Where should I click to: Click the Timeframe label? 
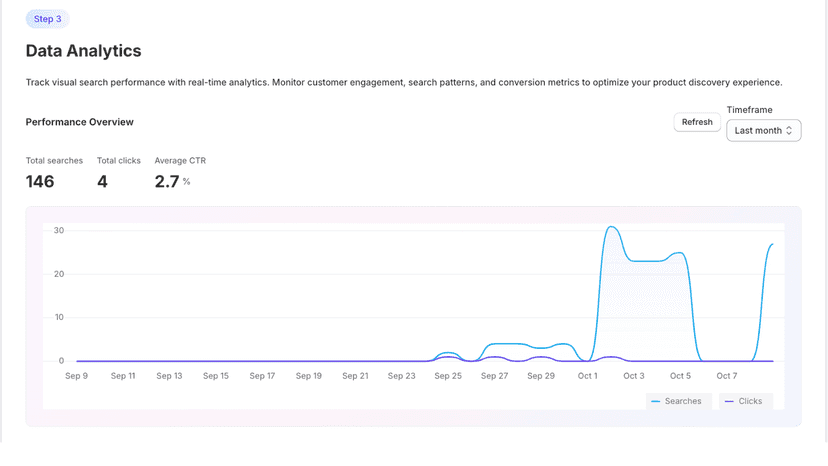(x=749, y=110)
